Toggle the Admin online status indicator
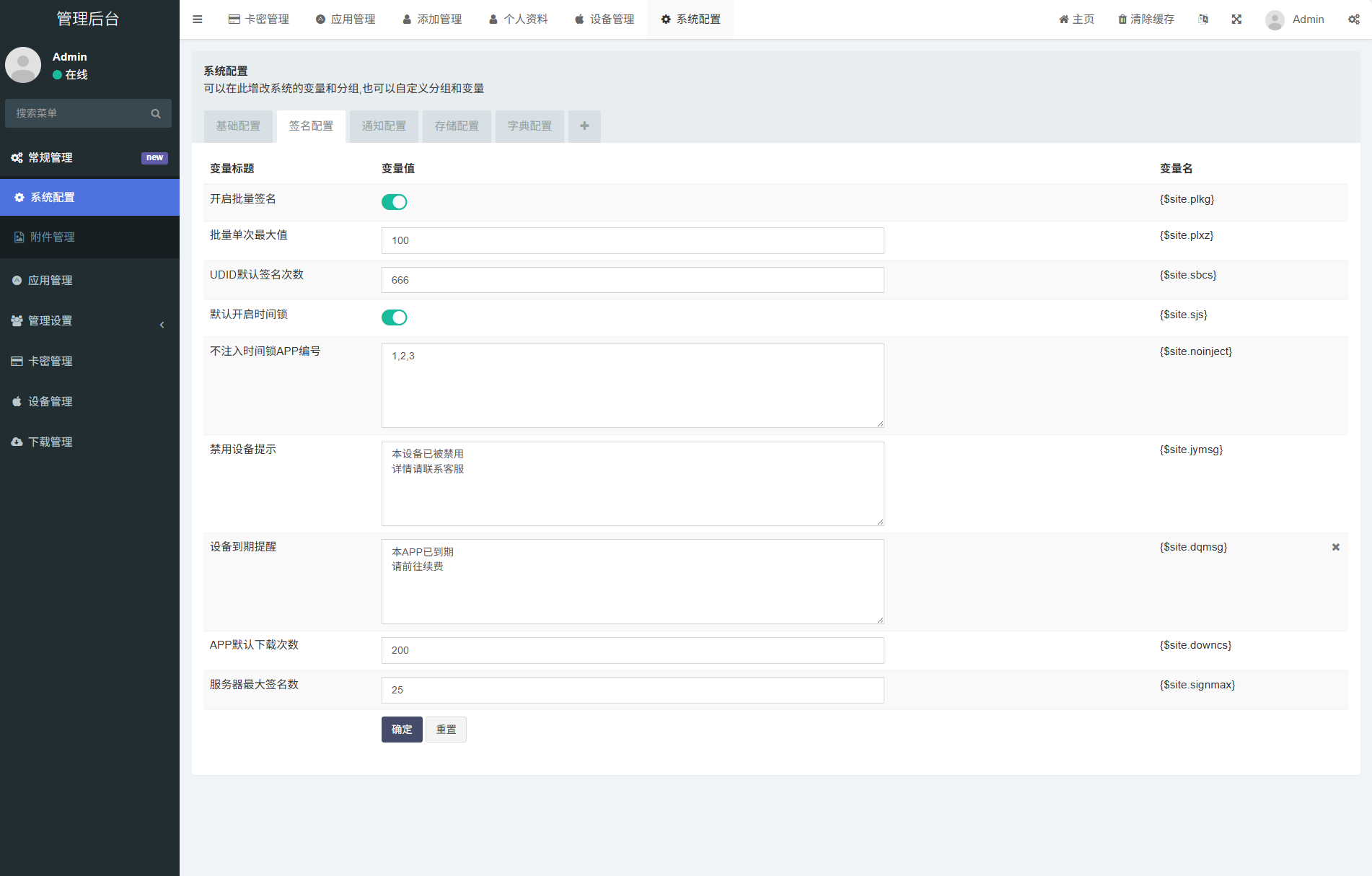 56,74
